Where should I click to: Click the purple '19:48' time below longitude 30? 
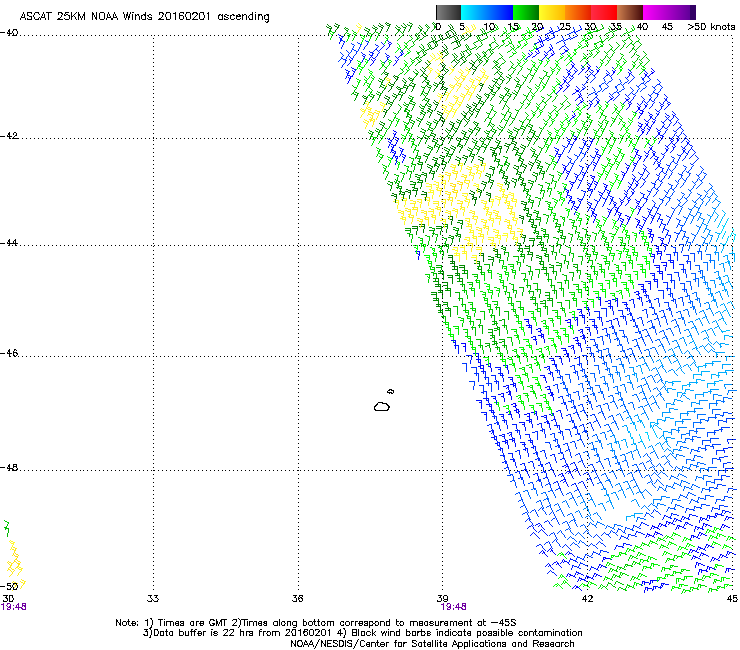click(14, 607)
